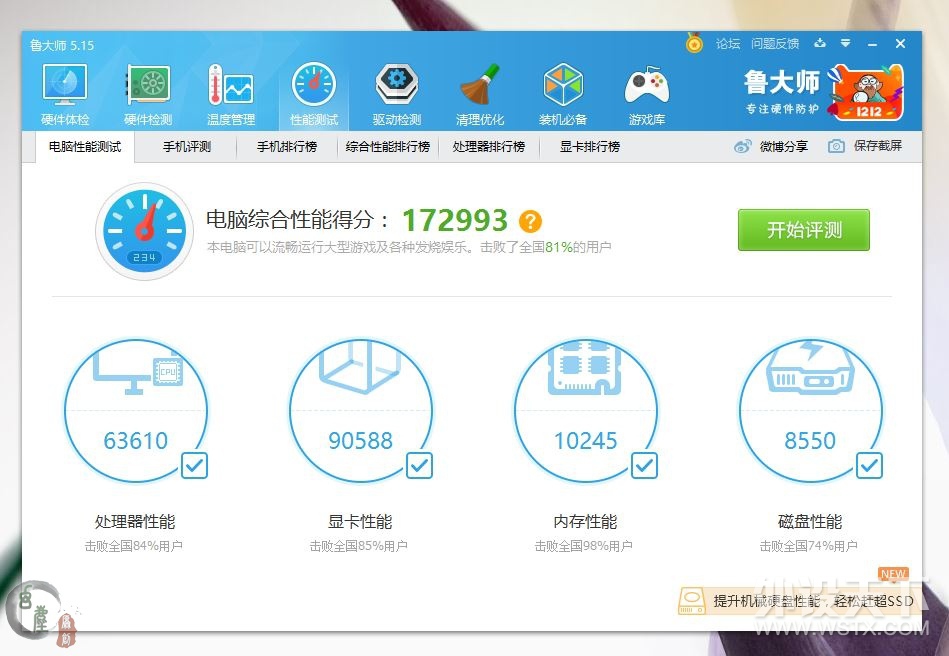This screenshot has height=656, width=949.
Task: Click the 显卡性能 label
Action: (x=360, y=522)
